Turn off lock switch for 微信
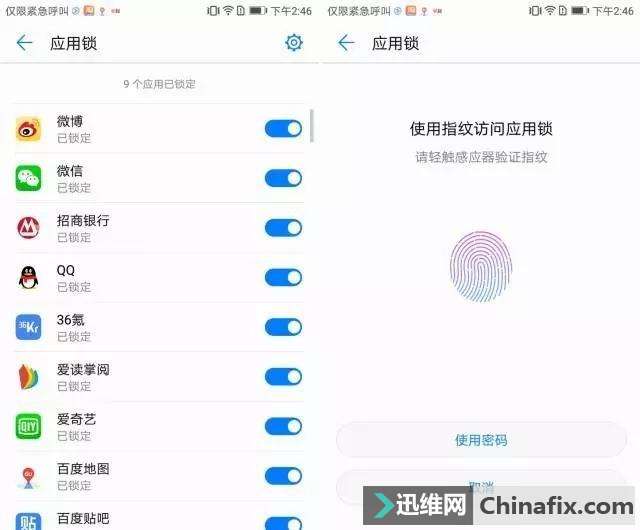This screenshot has height=530, width=640. coord(283,178)
